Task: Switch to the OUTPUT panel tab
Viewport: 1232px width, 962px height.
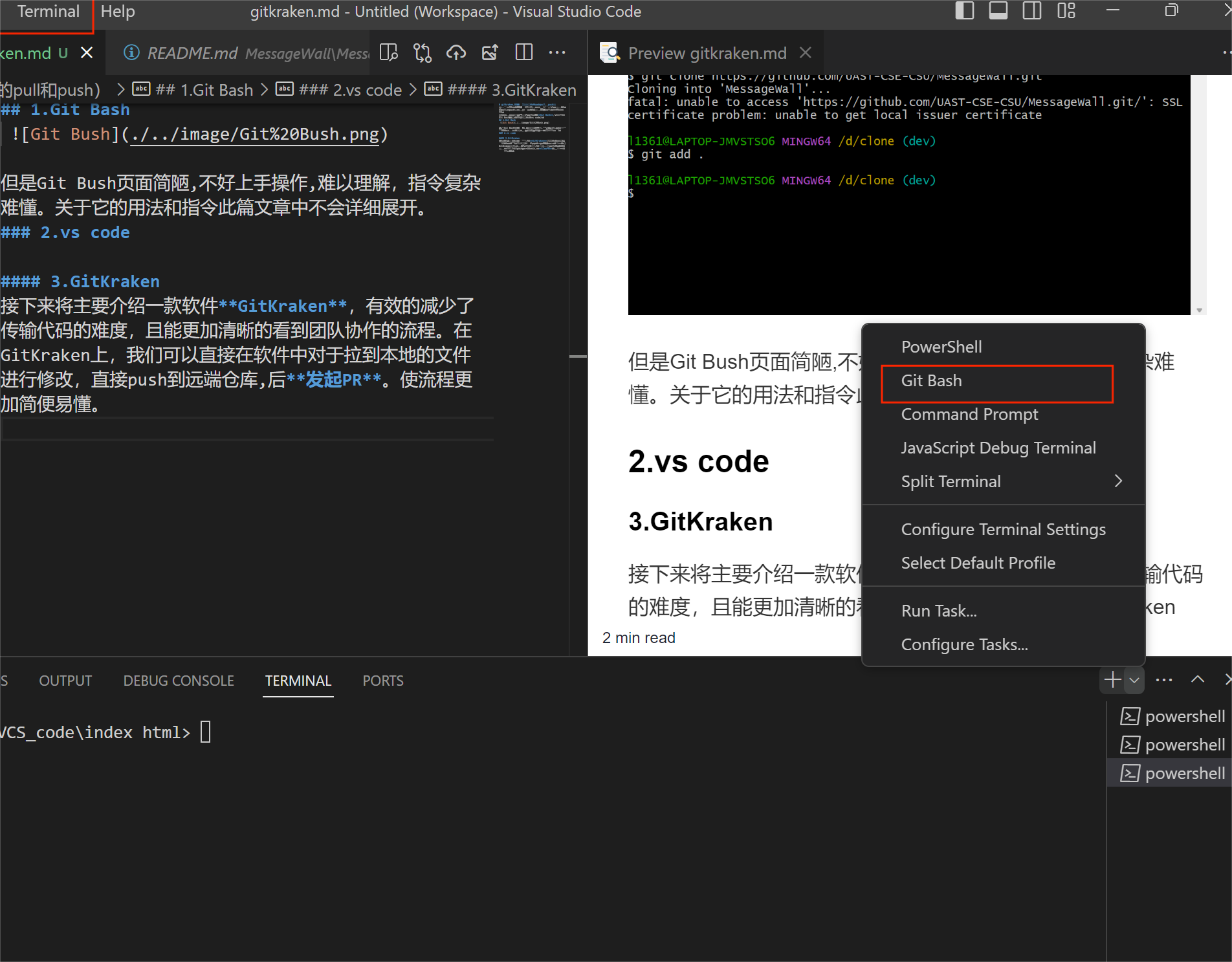Action: (65, 681)
